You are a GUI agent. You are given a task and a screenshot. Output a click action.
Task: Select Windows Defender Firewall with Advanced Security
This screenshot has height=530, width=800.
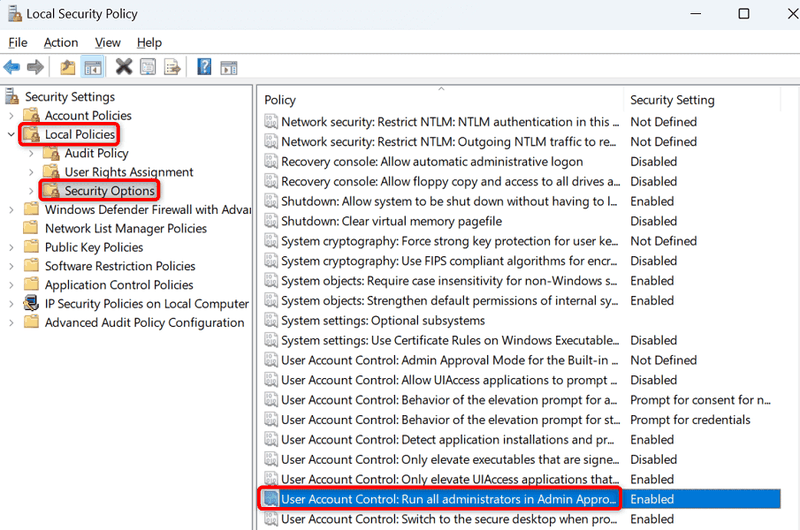[x=148, y=210]
